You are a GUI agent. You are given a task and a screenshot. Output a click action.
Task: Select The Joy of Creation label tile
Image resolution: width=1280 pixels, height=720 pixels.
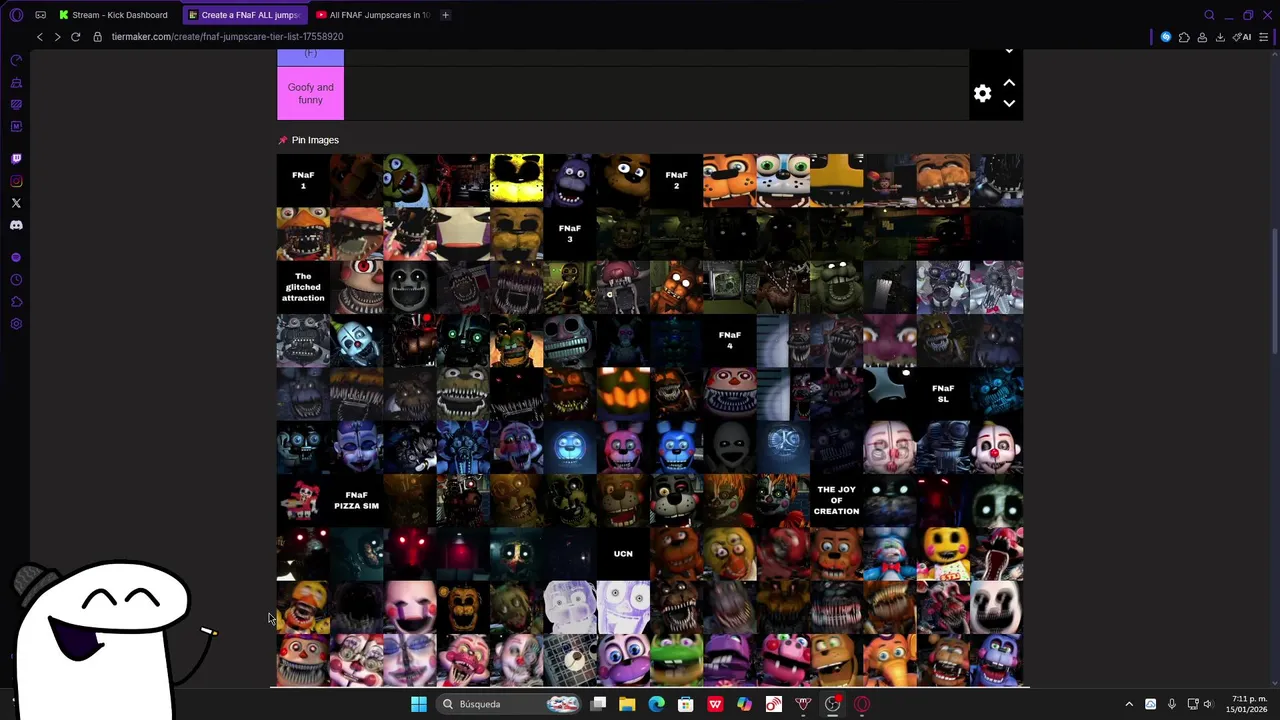(836, 500)
